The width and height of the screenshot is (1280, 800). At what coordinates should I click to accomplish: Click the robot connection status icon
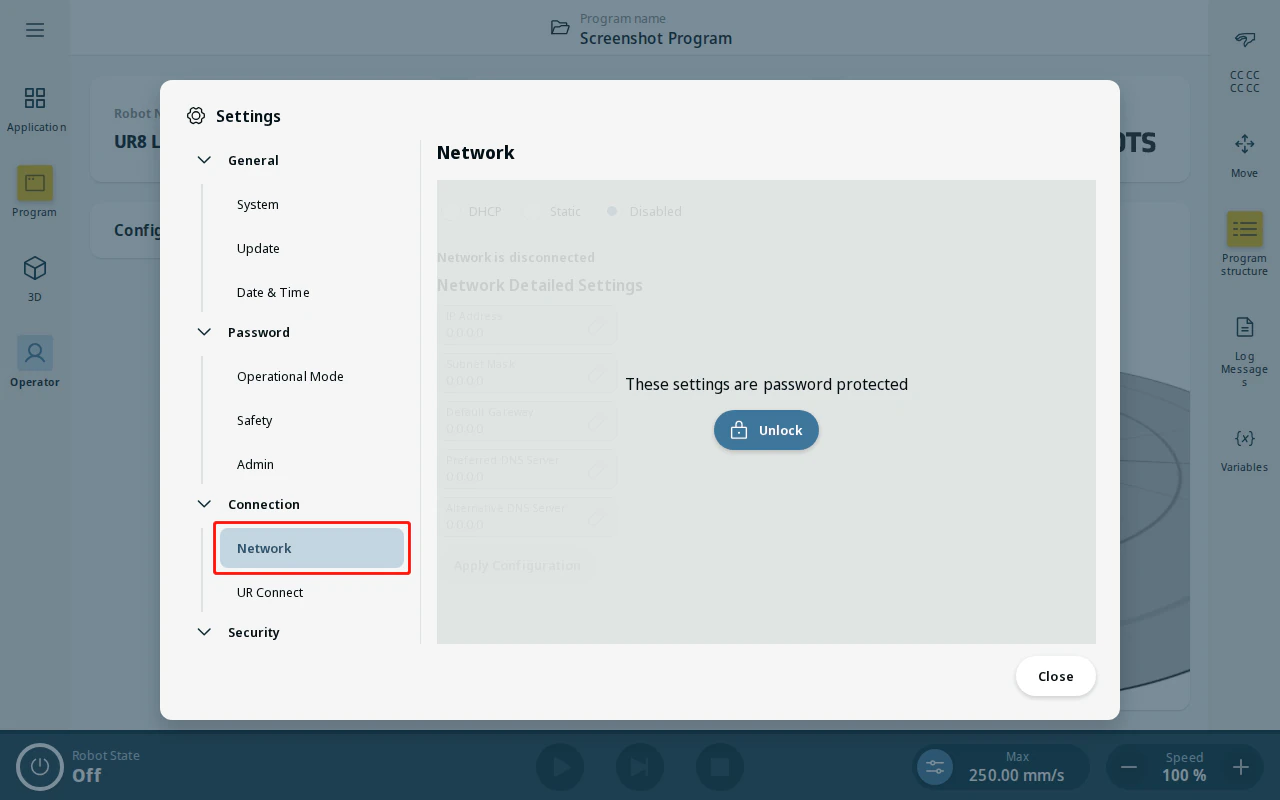(1244, 40)
